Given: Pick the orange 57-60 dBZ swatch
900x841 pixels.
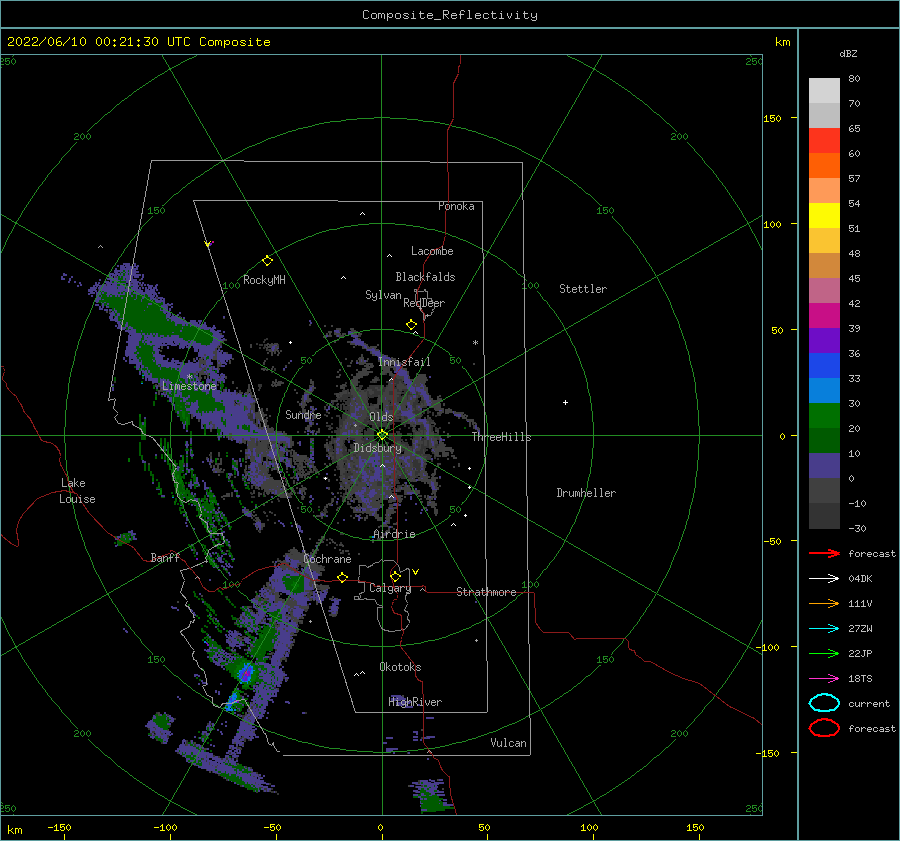Looking at the screenshot, I should coord(824,166).
